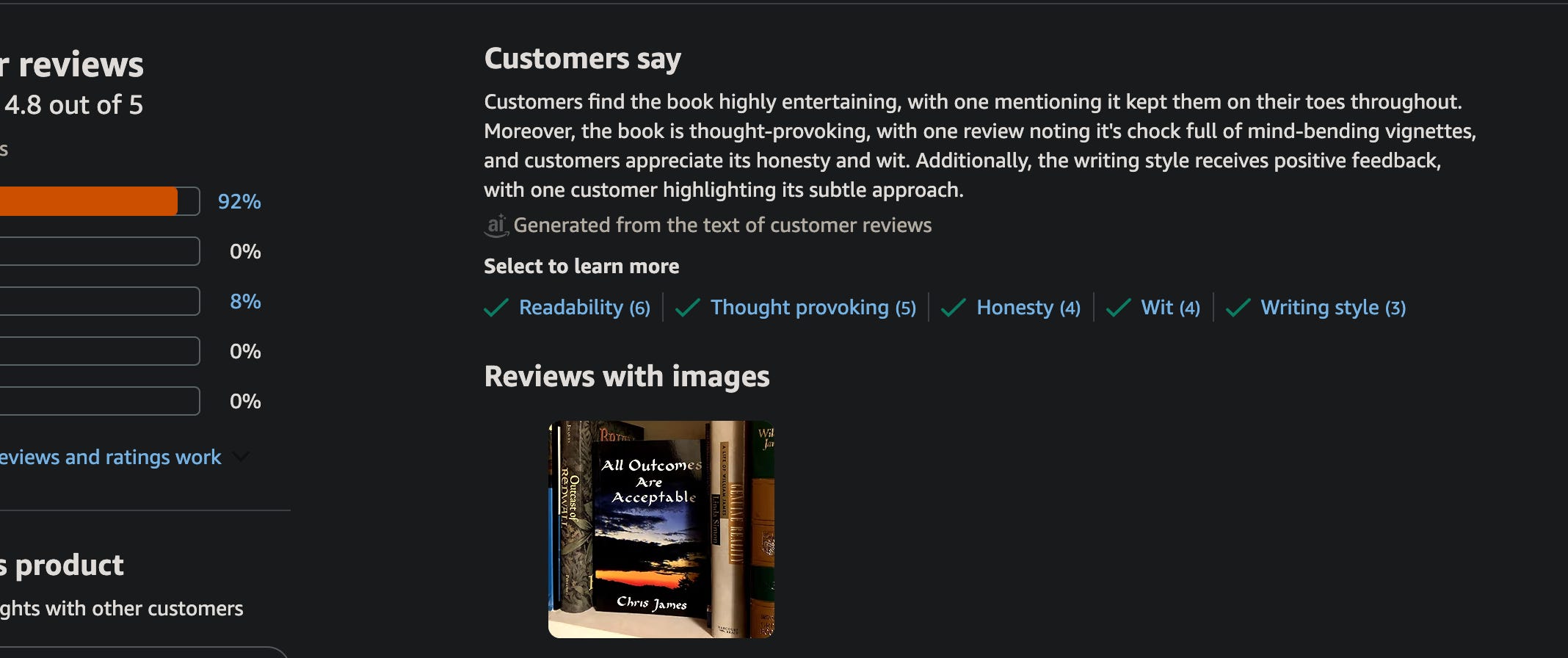Select the Thought provoking (5) topic
Viewport: 1568px width, 658px height.
pos(813,308)
